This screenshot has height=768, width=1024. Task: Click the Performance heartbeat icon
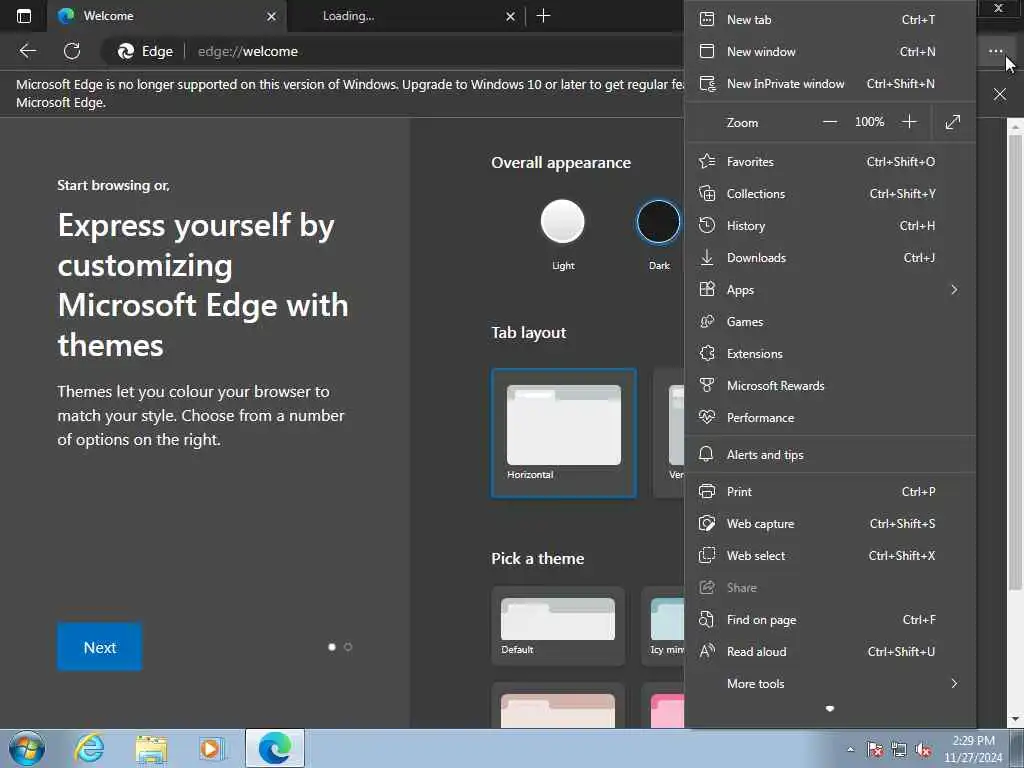tap(707, 417)
